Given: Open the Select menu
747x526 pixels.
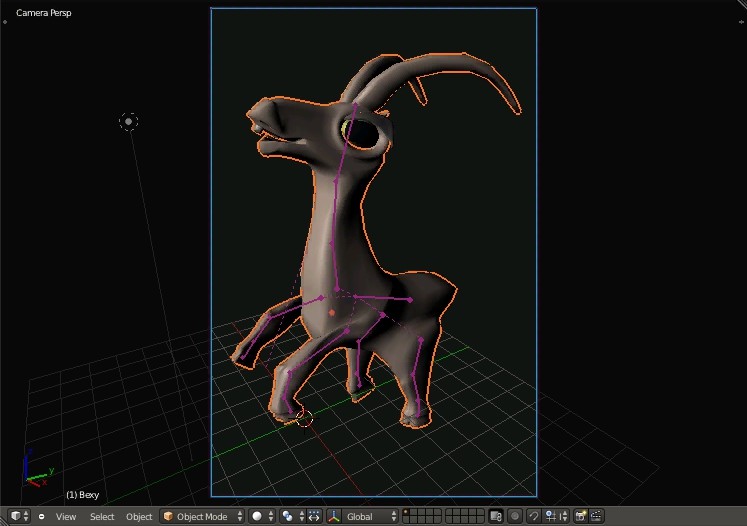Looking at the screenshot, I should 102,516.
